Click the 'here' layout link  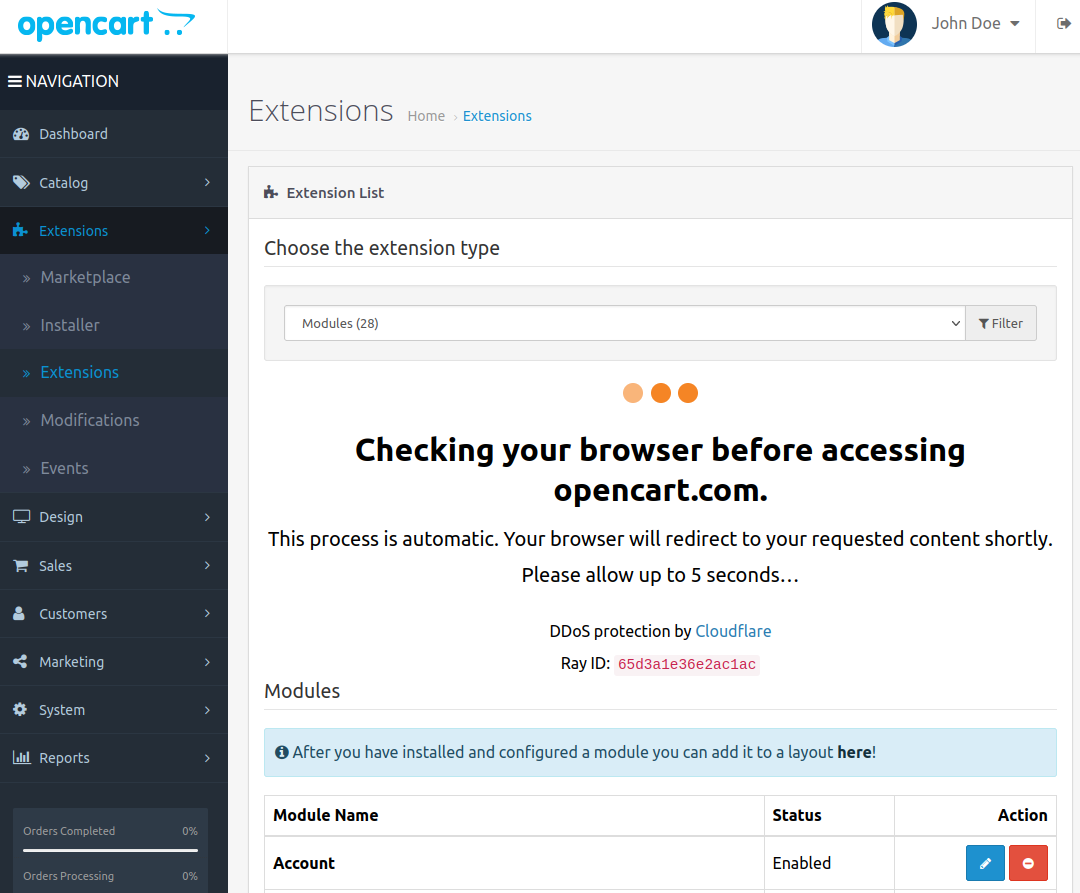pos(854,752)
